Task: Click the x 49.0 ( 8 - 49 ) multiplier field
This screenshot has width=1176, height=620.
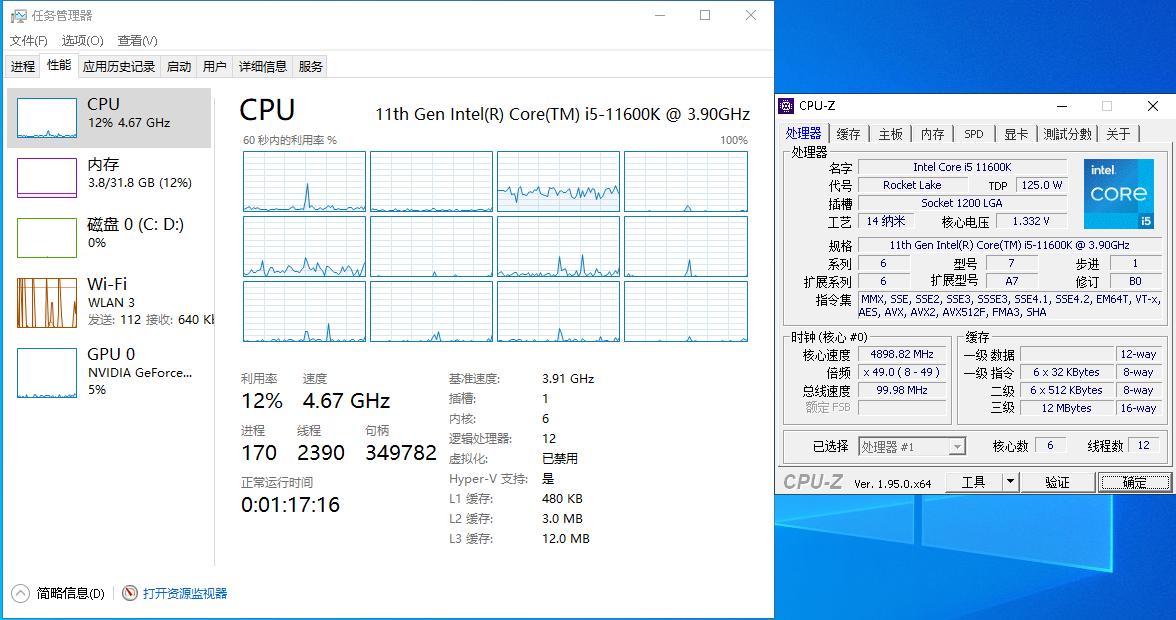Action: (x=902, y=373)
